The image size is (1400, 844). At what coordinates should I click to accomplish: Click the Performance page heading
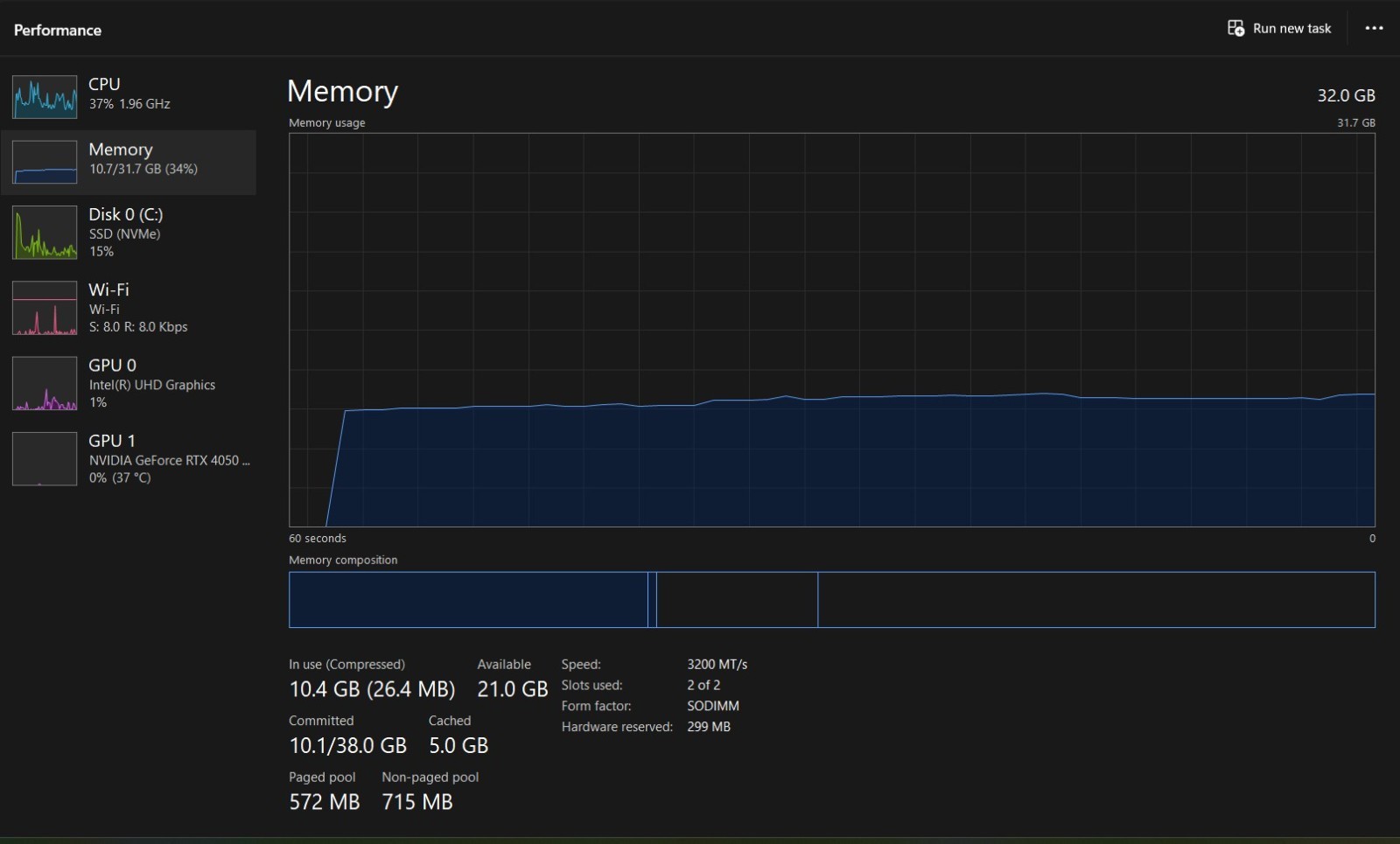[x=58, y=30]
